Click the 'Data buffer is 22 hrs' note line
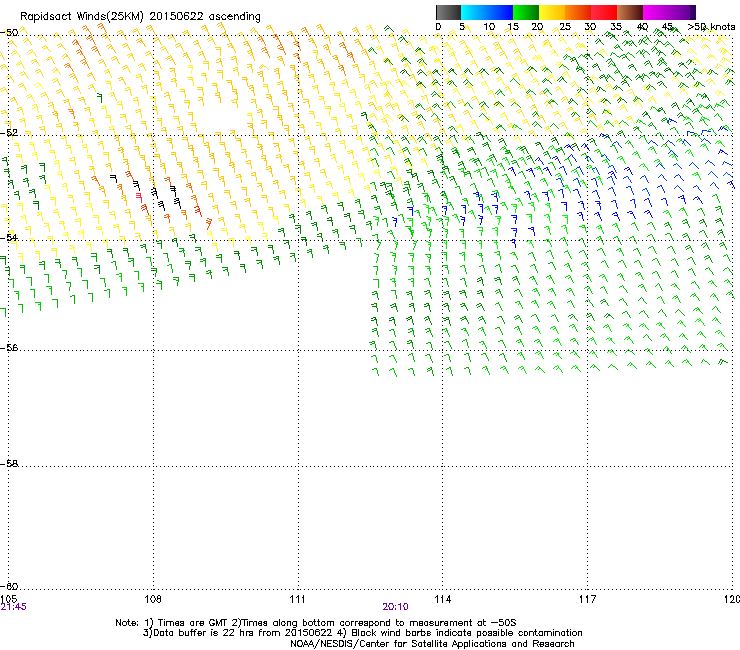This screenshot has width=740, height=650. [362, 633]
